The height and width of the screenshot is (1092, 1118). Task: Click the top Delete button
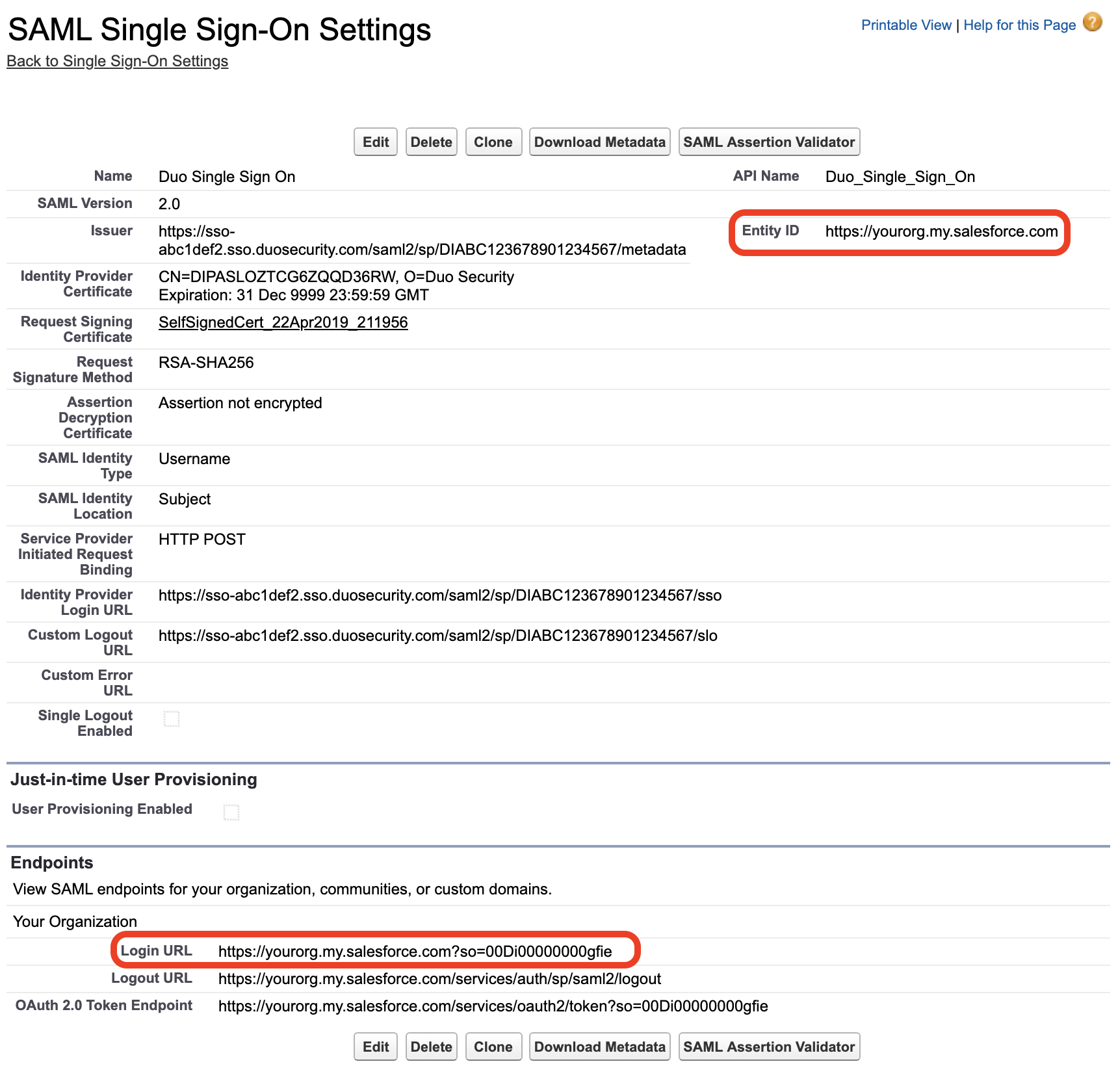tap(431, 142)
